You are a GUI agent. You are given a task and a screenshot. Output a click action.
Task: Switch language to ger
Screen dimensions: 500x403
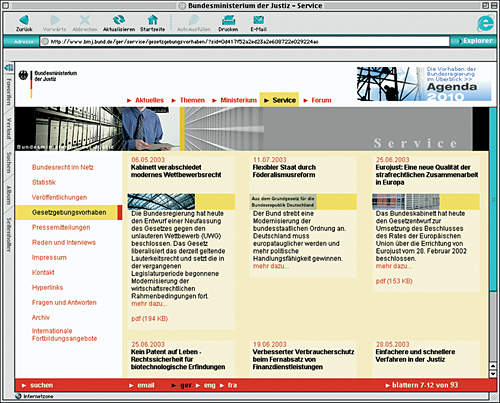[x=182, y=385]
